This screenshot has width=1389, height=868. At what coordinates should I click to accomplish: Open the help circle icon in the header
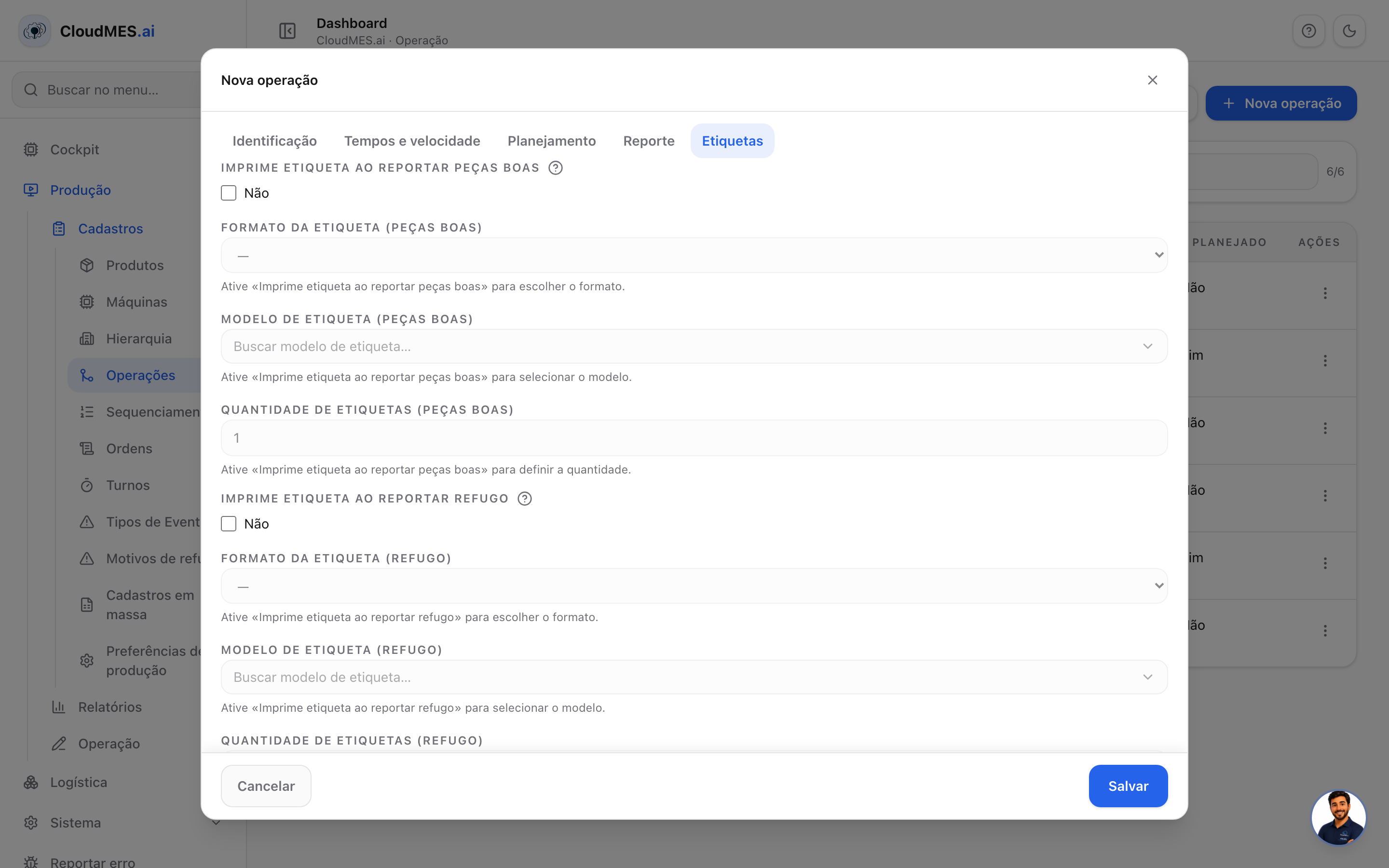[1308, 31]
